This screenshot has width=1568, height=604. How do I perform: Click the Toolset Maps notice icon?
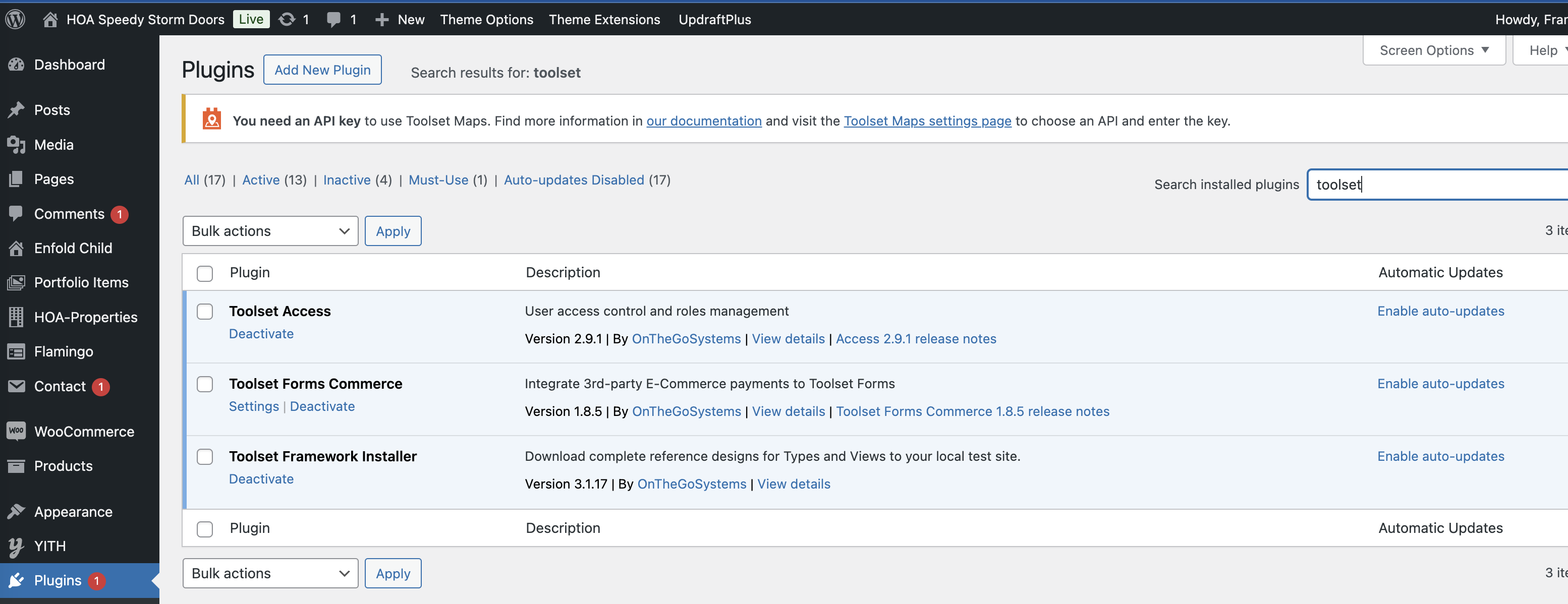click(212, 119)
